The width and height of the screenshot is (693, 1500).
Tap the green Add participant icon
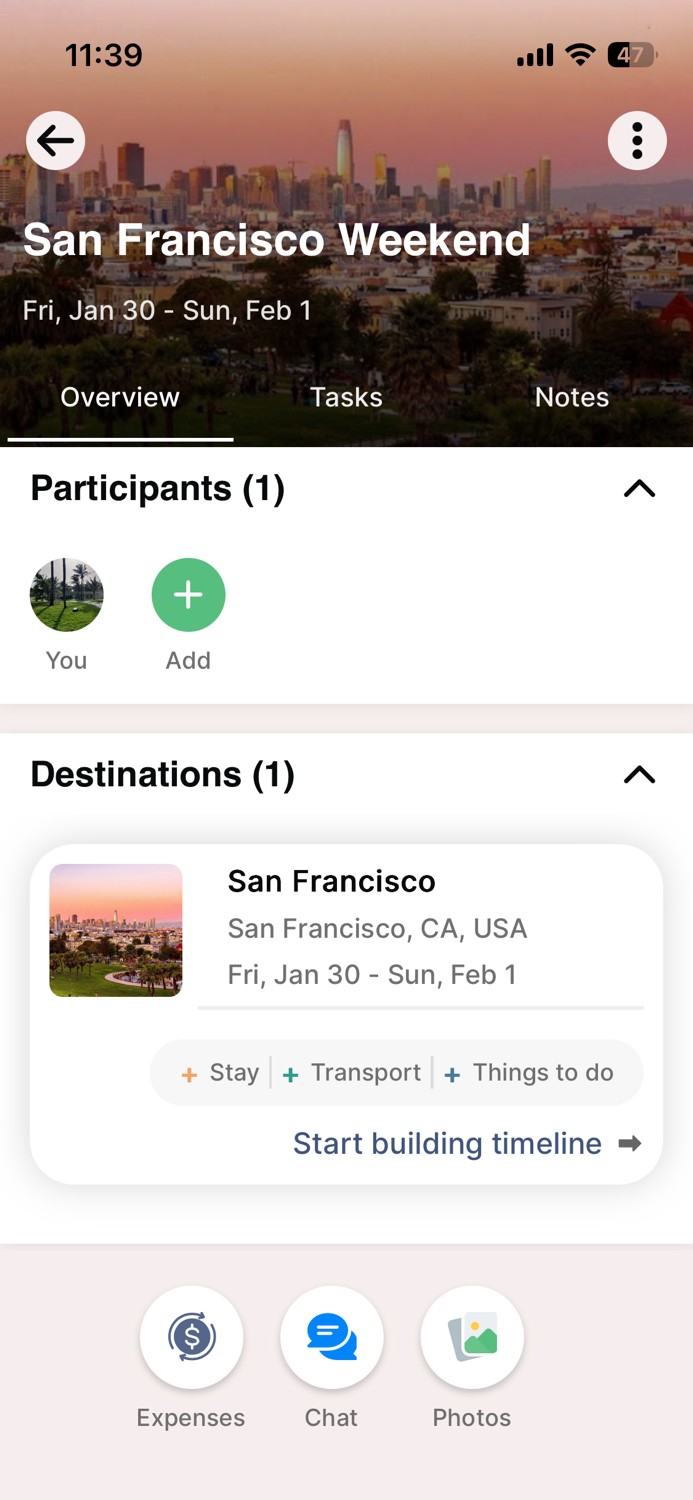point(188,595)
